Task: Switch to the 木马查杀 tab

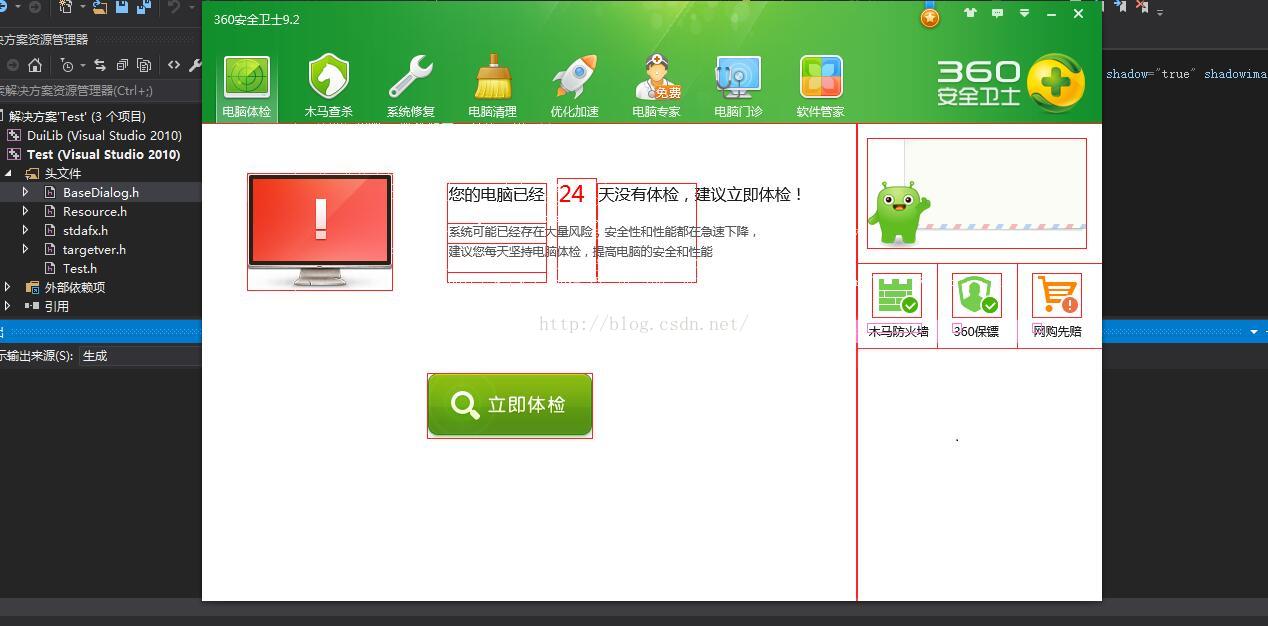Action: click(x=329, y=89)
